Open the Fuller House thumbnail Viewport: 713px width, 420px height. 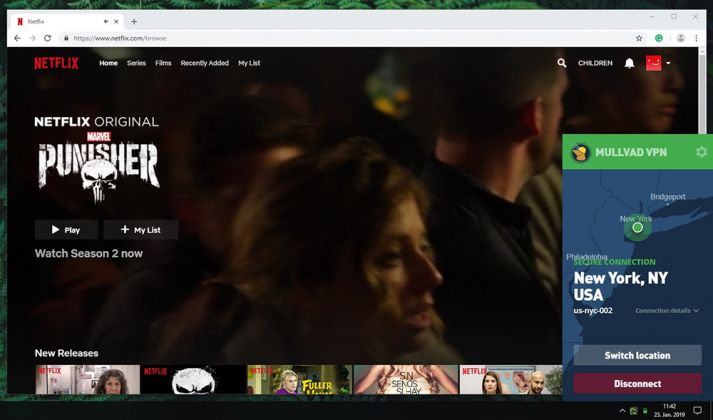[300, 380]
